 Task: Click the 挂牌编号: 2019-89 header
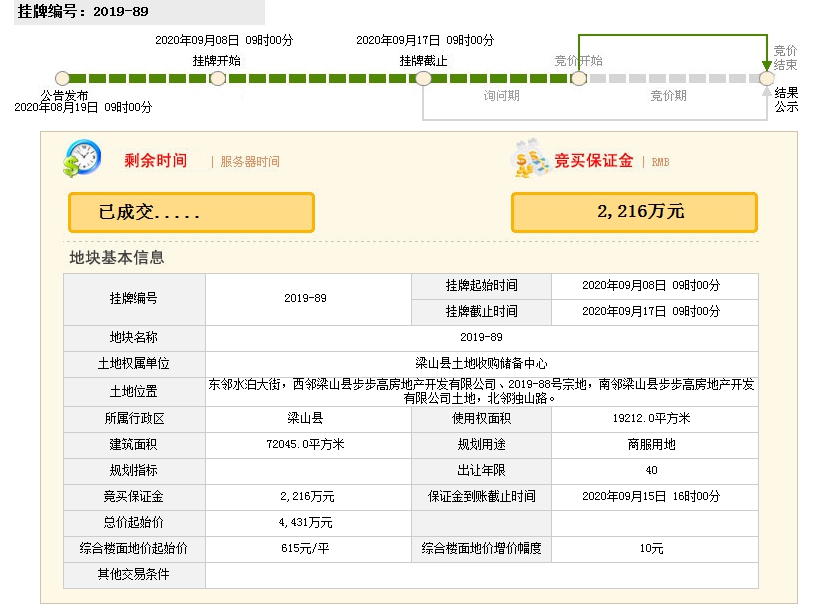pos(83,11)
